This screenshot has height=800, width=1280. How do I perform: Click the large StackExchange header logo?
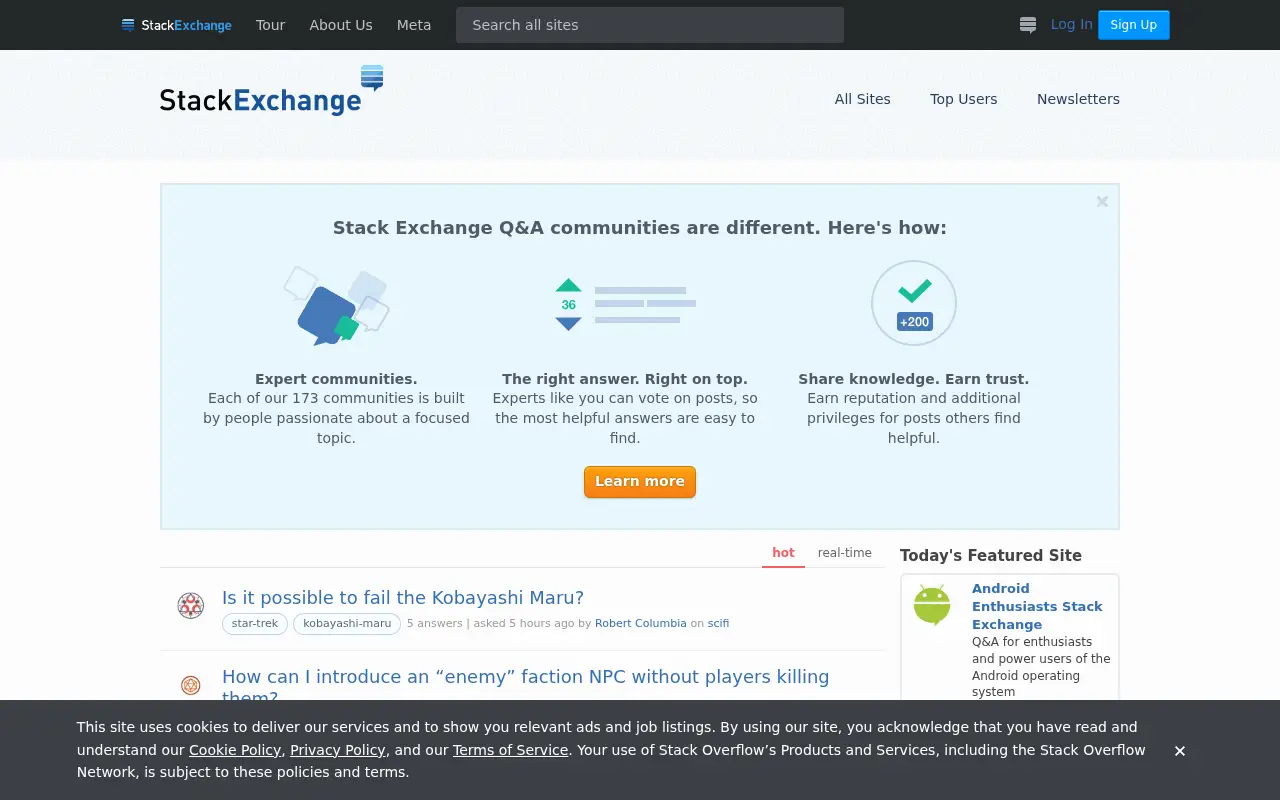(272, 91)
